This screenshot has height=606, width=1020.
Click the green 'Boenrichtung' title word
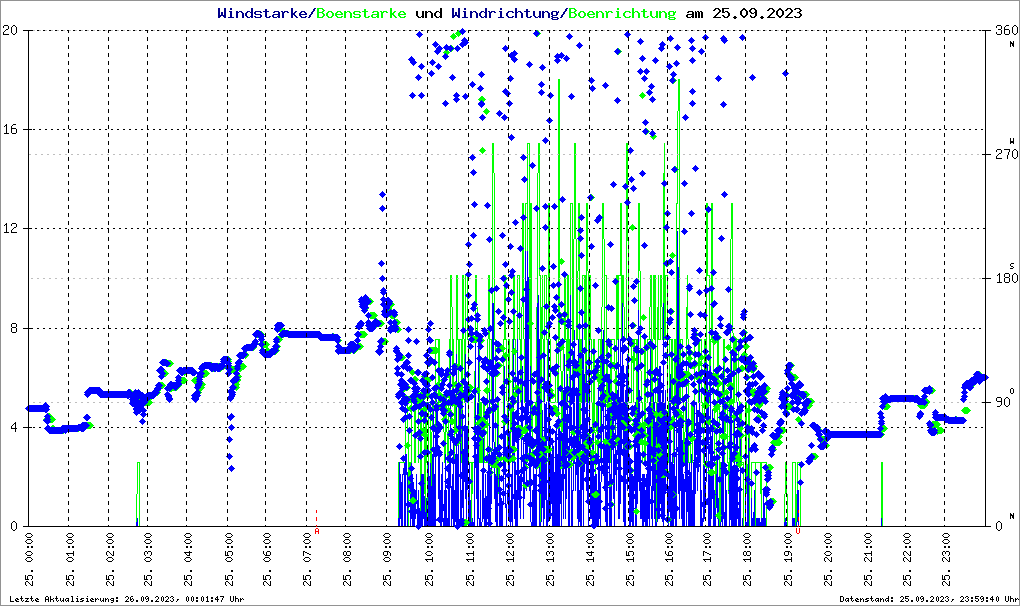[623, 13]
